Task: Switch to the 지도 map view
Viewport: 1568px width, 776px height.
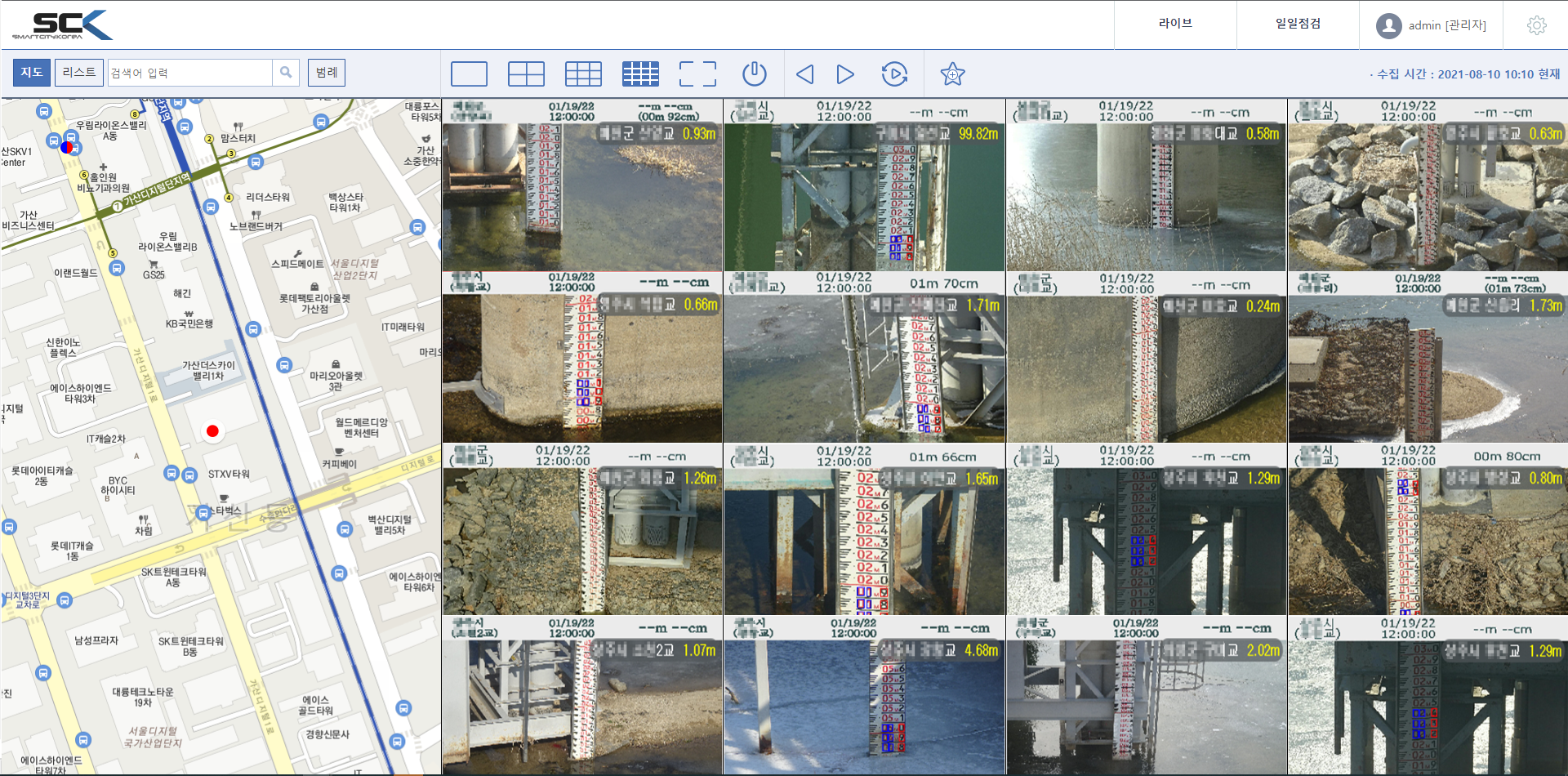Action: pyautogui.click(x=32, y=73)
